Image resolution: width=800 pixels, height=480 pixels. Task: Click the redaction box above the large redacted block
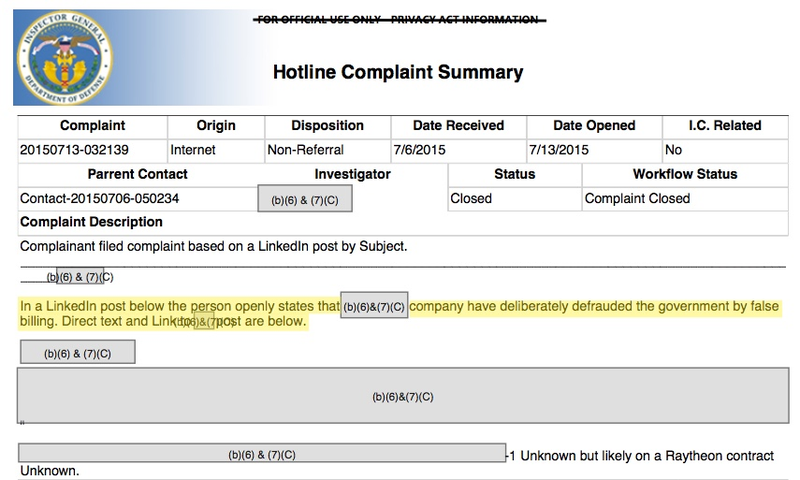pos(78,352)
